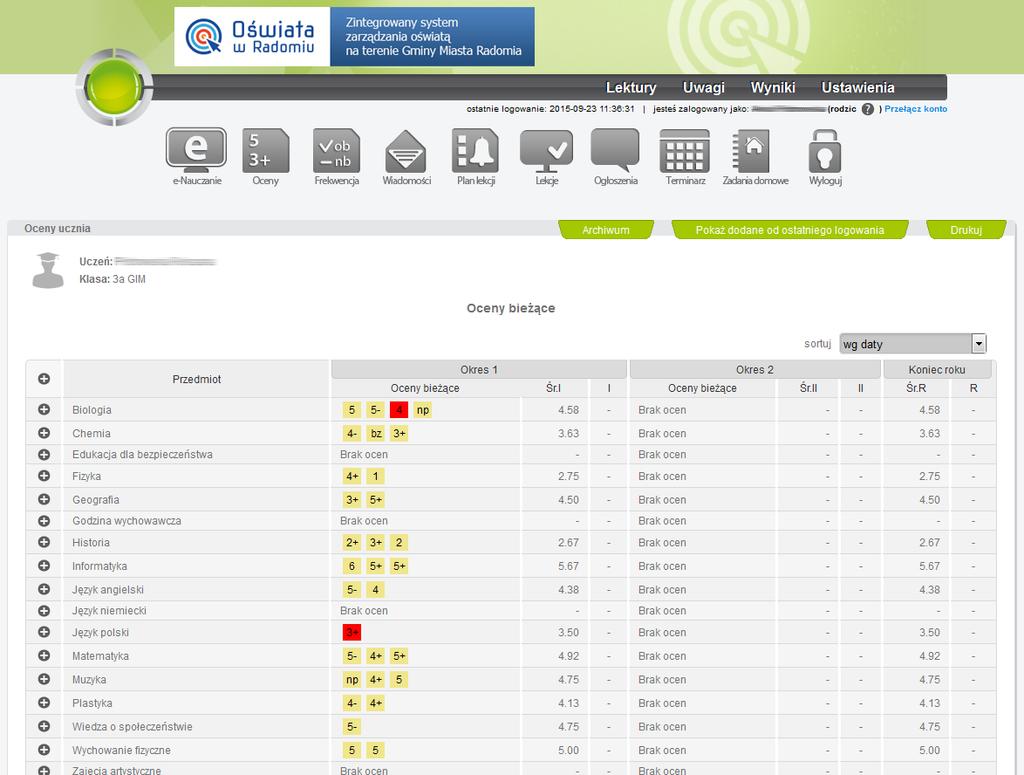Expand the Historia row
1024x775 pixels.
[44, 542]
